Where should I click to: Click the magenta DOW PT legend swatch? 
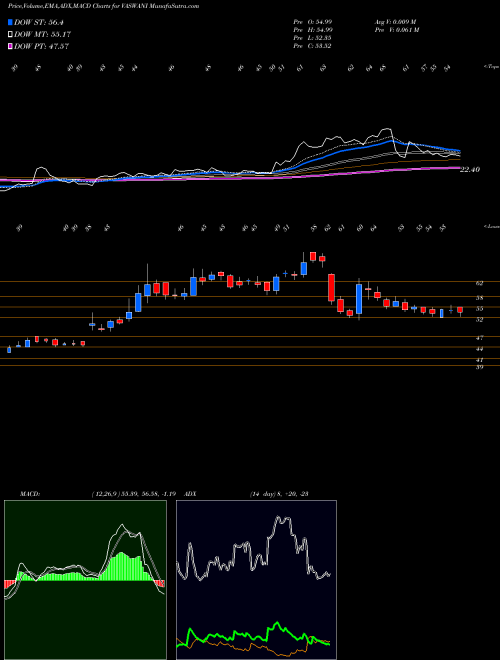tap(10, 46)
